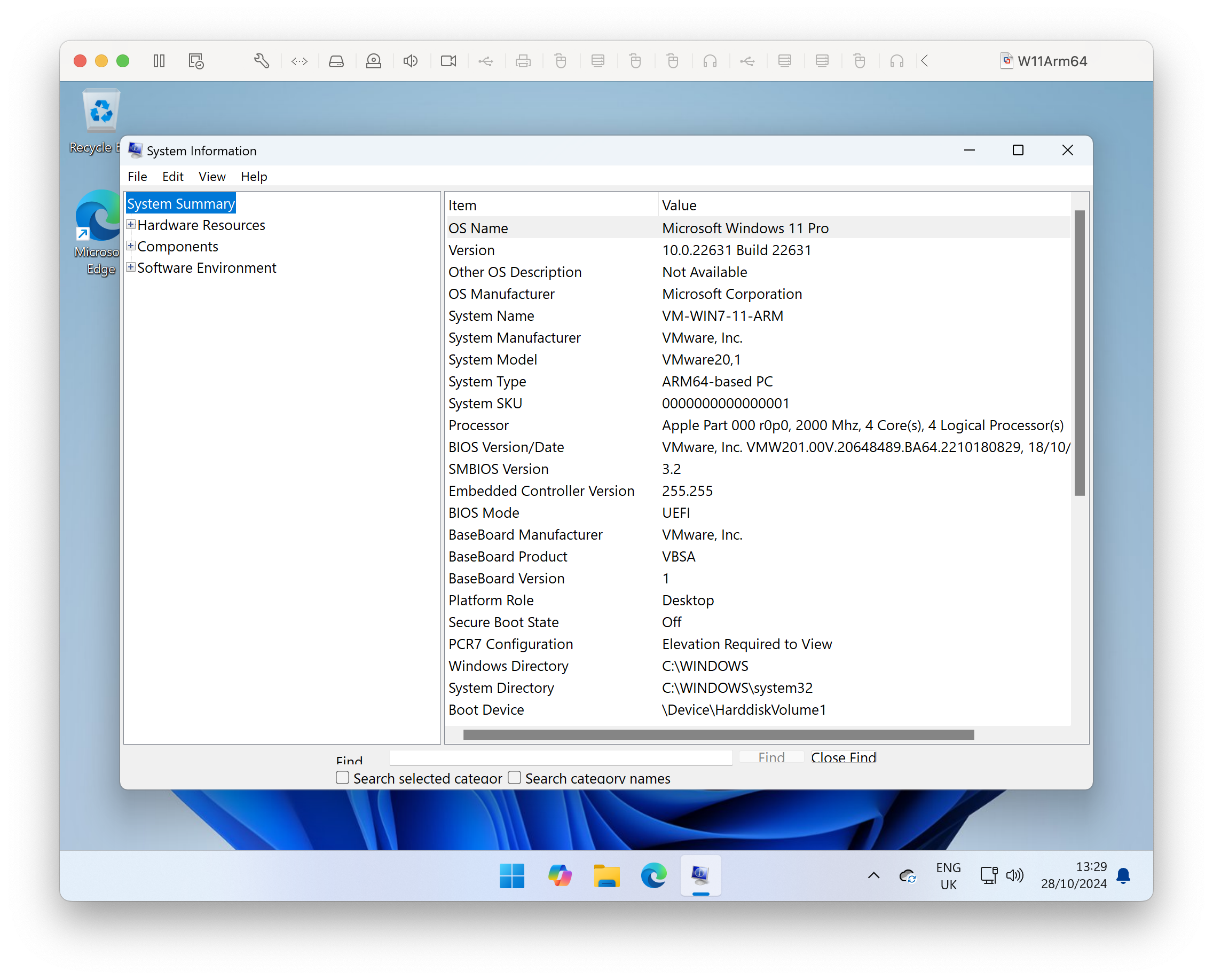Open virtual machine settings with the wrench icon
This screenshot has height=980, width=1213.
coord(261,61)
